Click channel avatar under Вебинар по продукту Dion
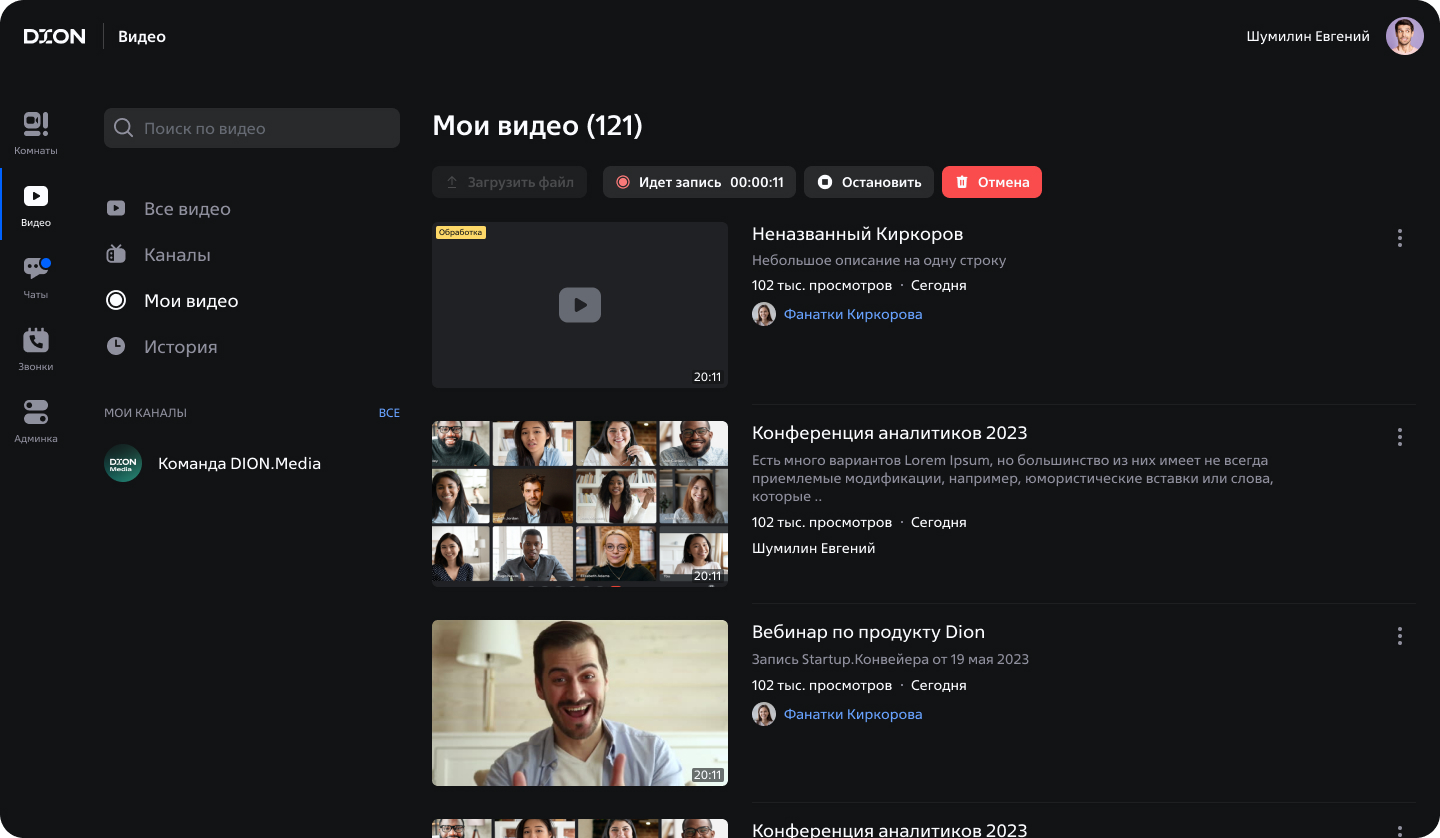The width and height of the screenshot is (1440, 838). (764, 714)
